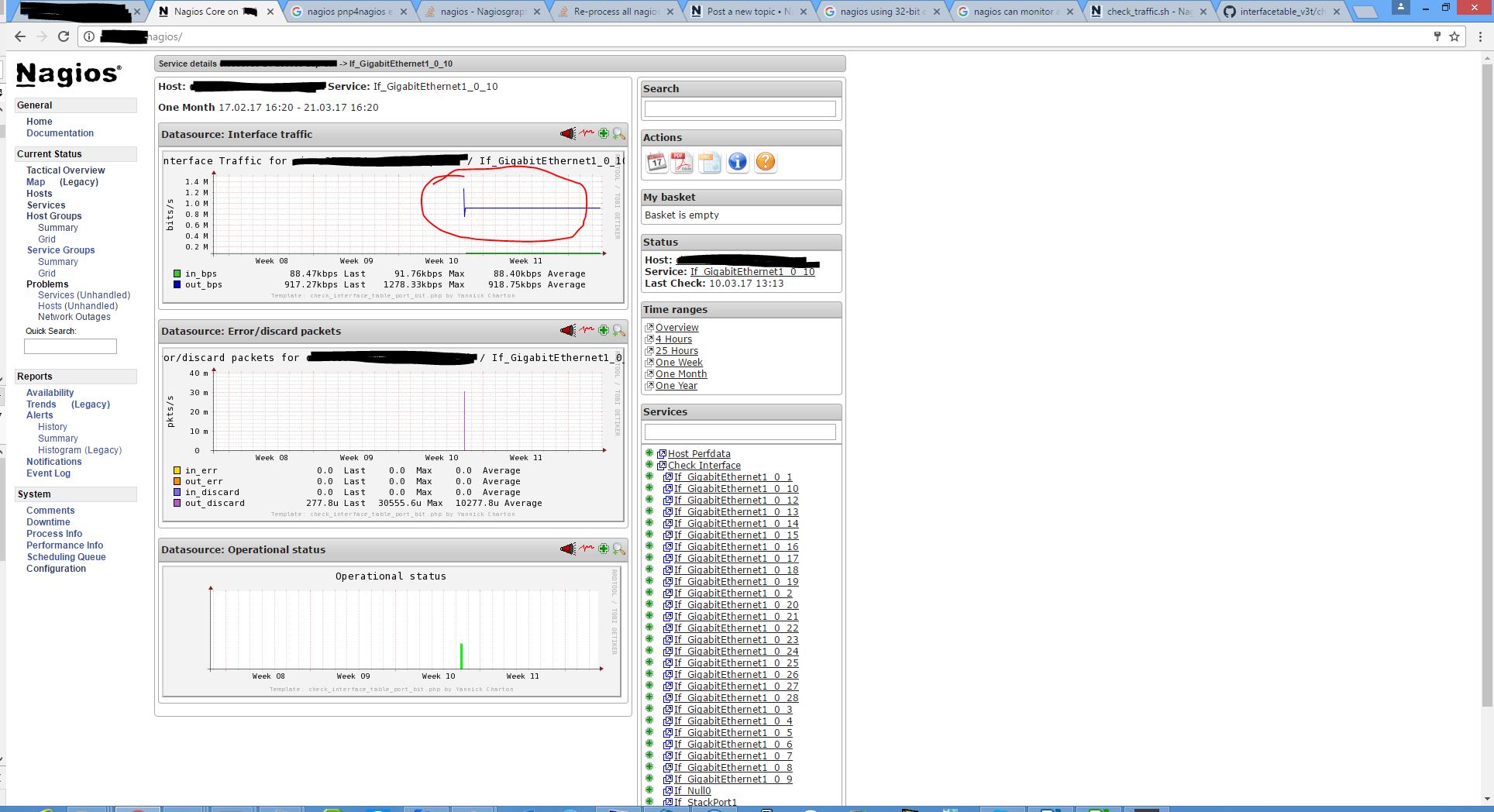Image resolution: width=1494 pixels, height=812 pixels.
Task: Export graphs via the PDF icon
Action: [x=682, y=162]
